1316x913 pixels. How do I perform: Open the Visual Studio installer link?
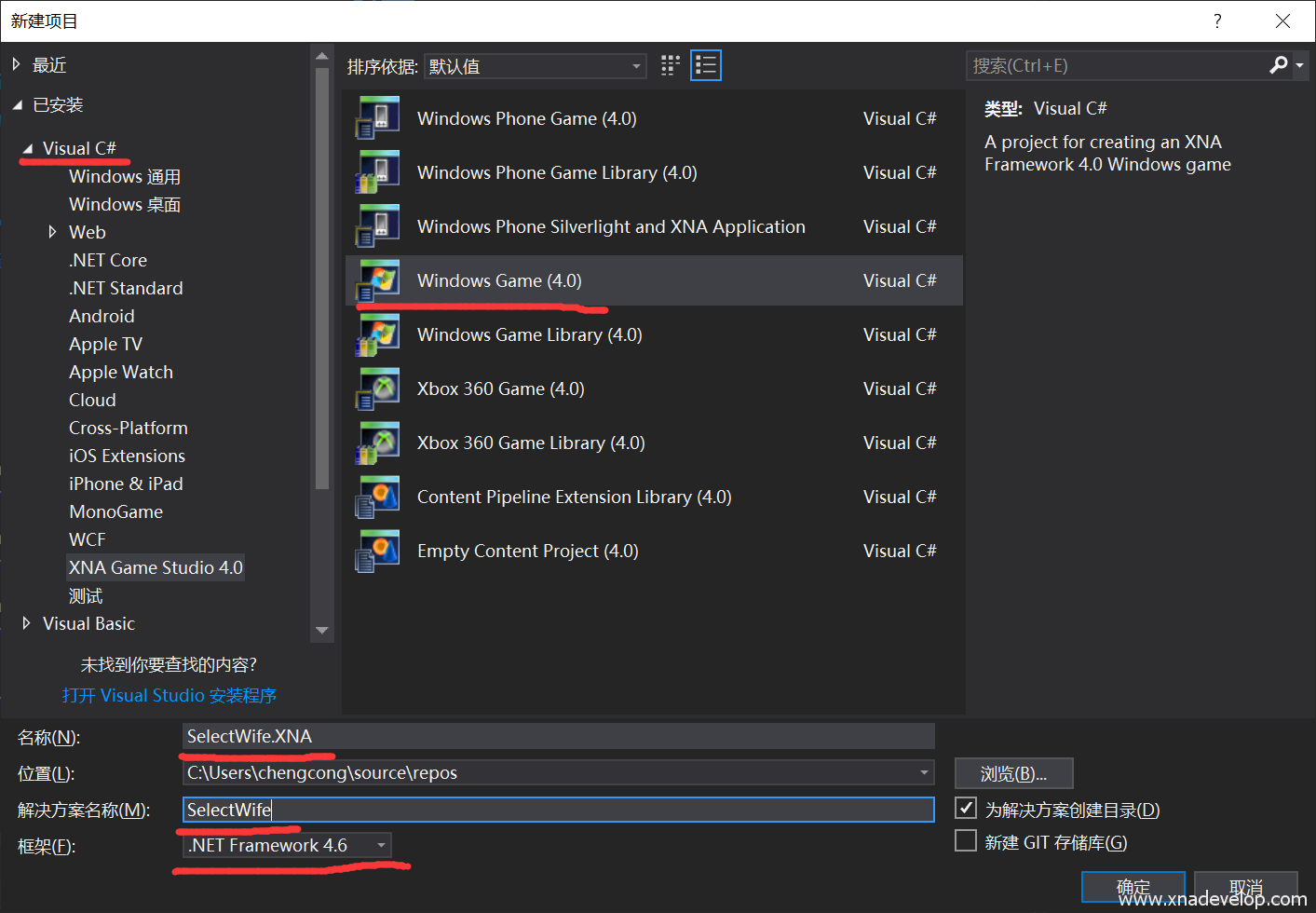(x=170, y=695)
